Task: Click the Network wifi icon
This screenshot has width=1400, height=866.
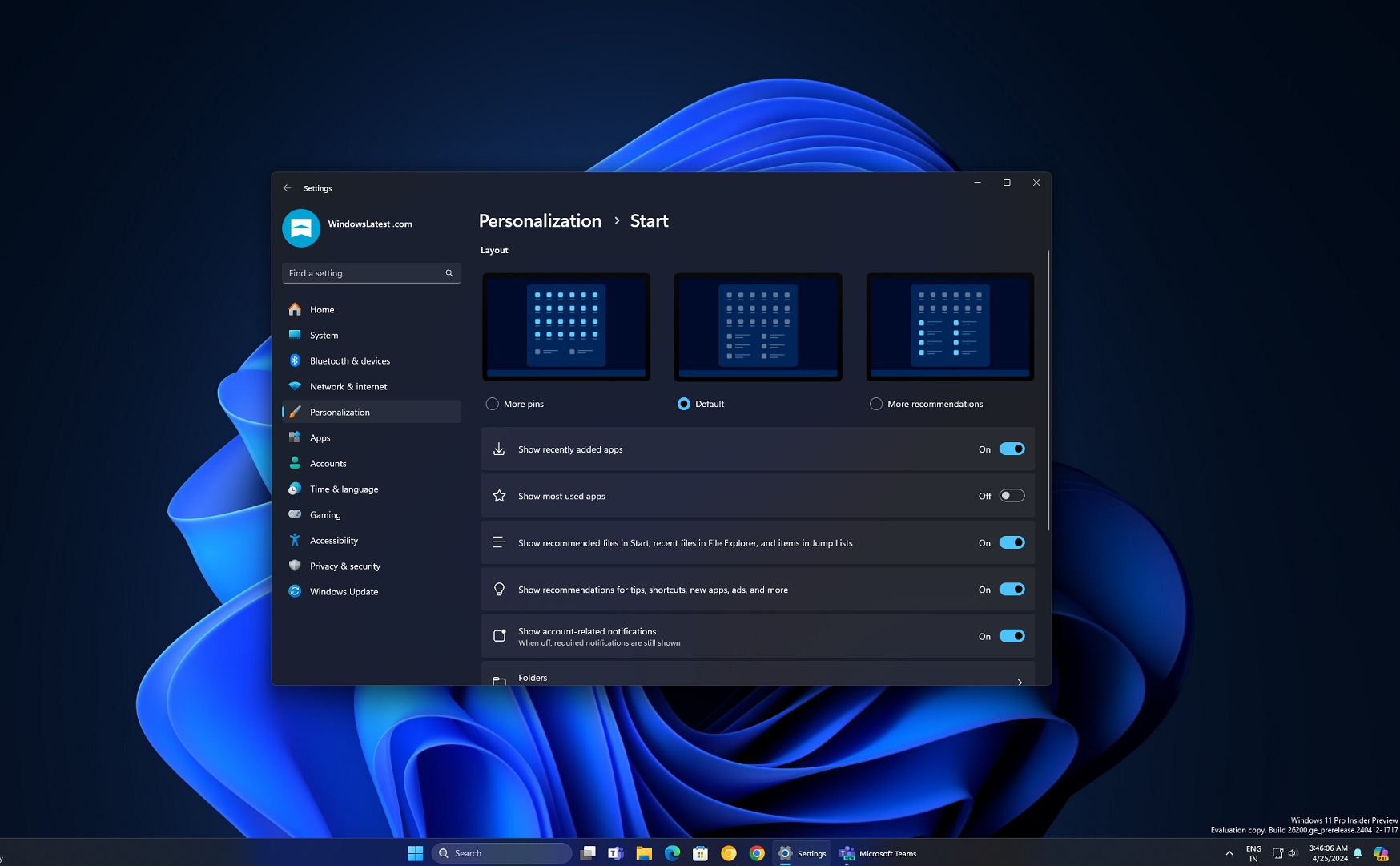Action: (x=295, y=386)
